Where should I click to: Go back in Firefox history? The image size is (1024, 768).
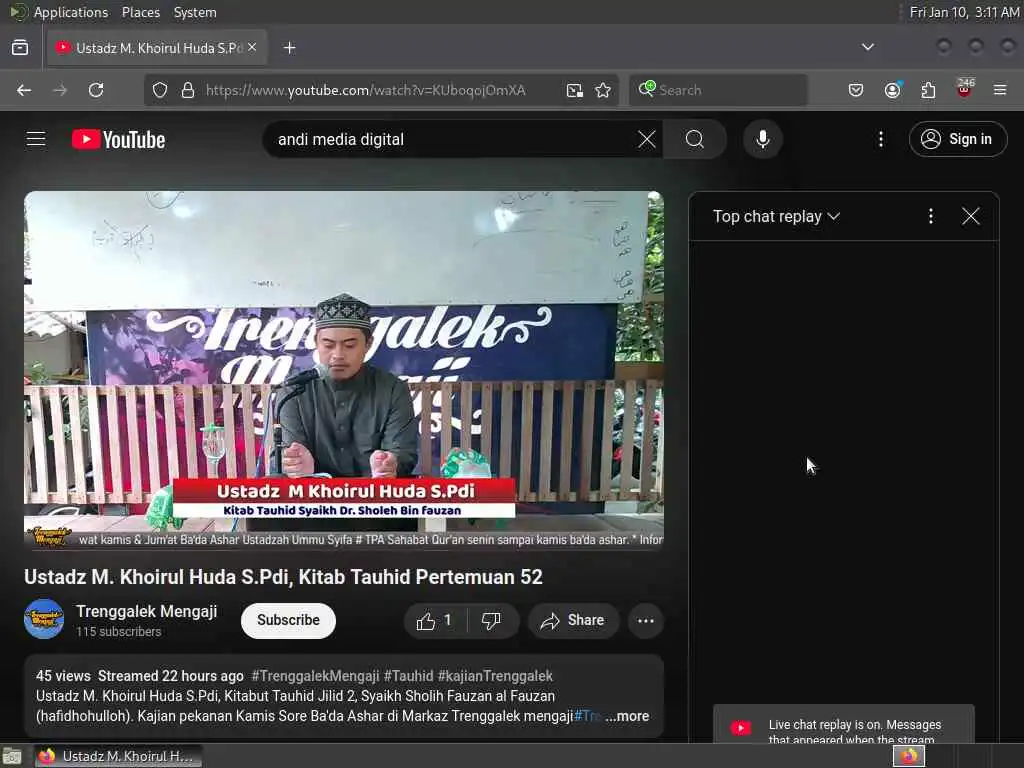pos(24,90)
